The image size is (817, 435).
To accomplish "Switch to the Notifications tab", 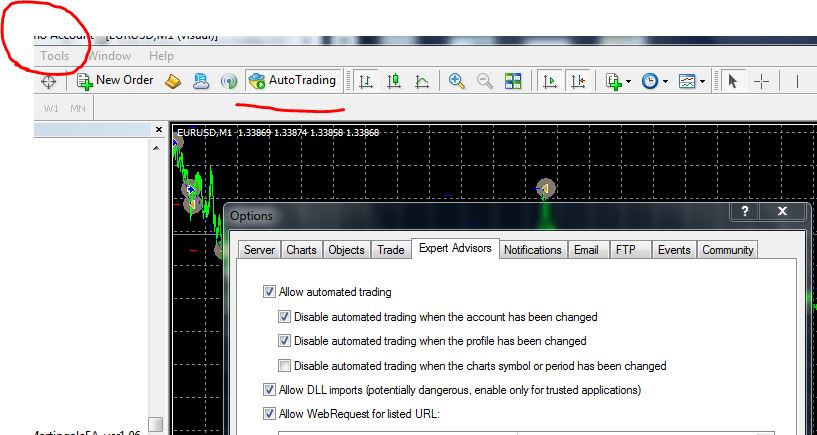I will [533, 250].
